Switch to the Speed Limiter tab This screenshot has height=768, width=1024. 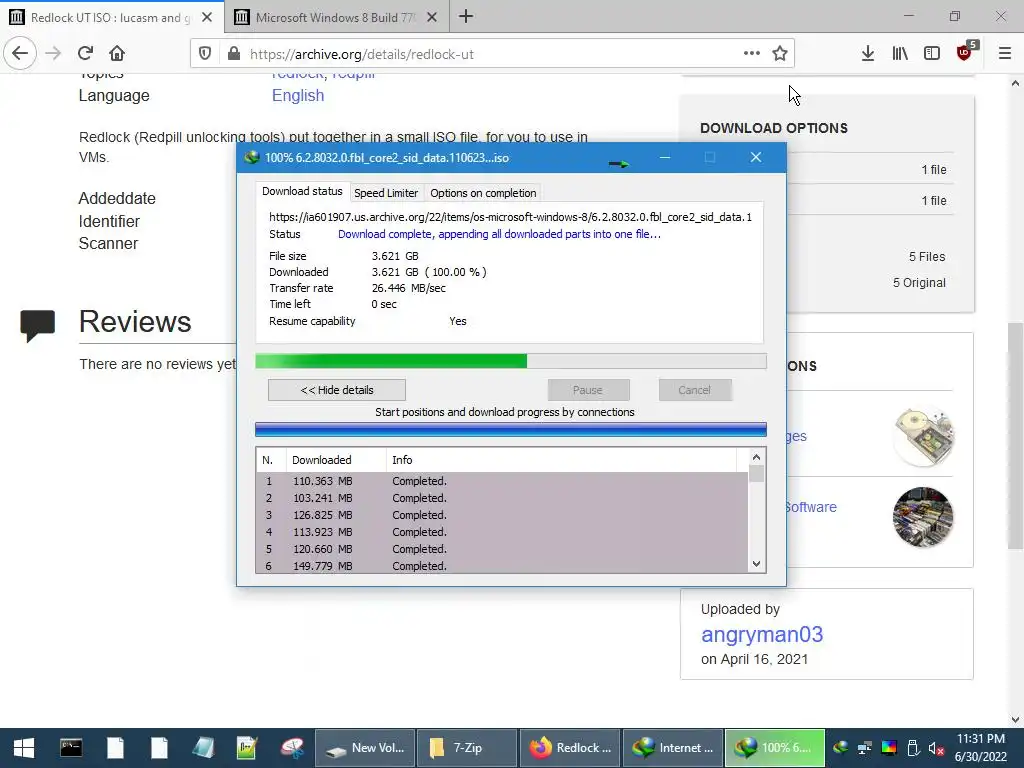(x=386, y=193)
